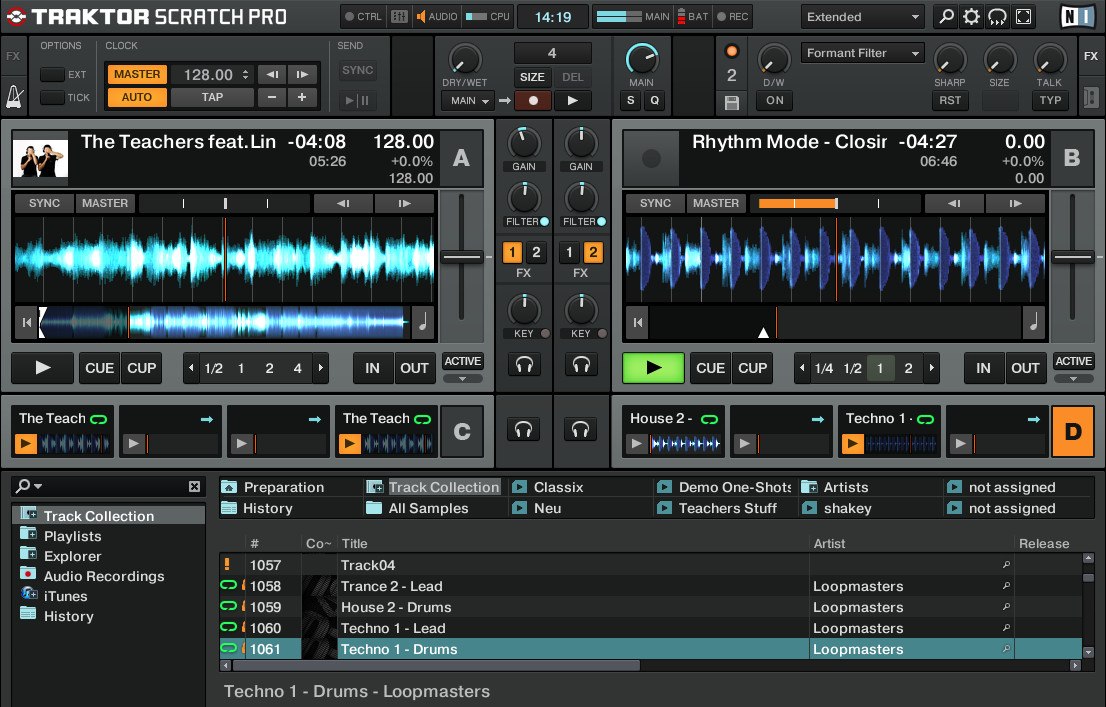
Task: Adjust the DRY/WET loop recorder knob
Action: pyautogui.click(x=465, y=60)
